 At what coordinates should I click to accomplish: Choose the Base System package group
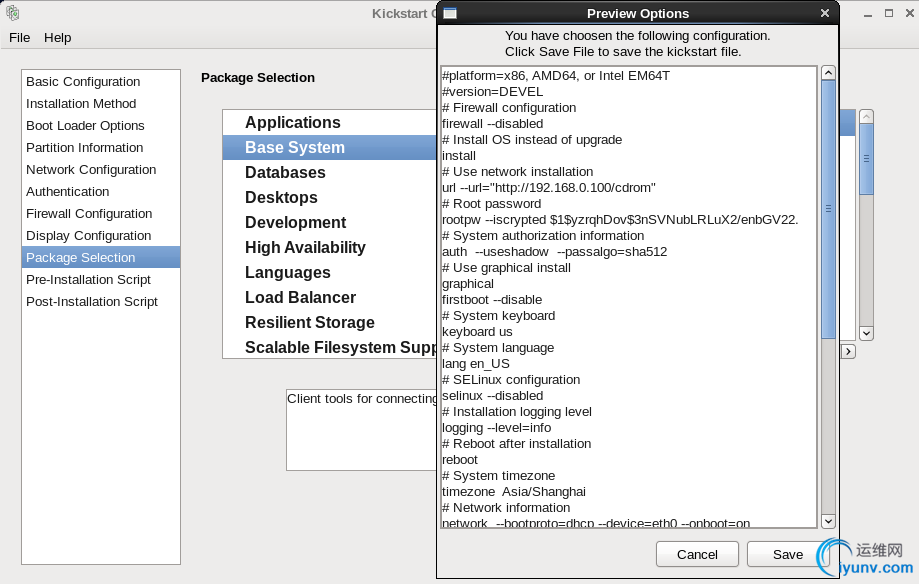click(x=329, y=147)
